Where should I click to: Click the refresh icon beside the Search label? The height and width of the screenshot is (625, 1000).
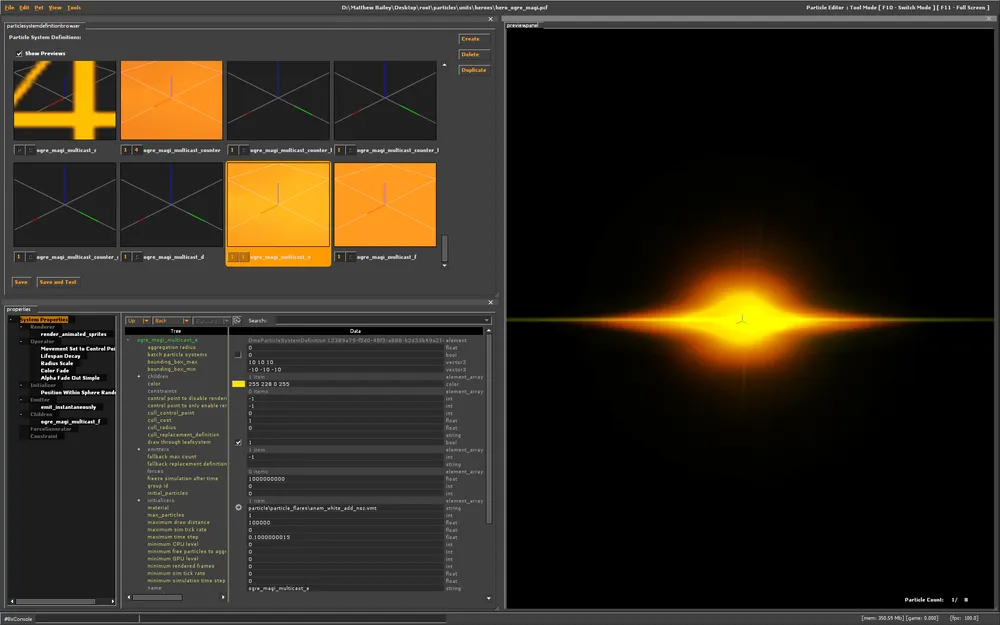tap(237, 320)
